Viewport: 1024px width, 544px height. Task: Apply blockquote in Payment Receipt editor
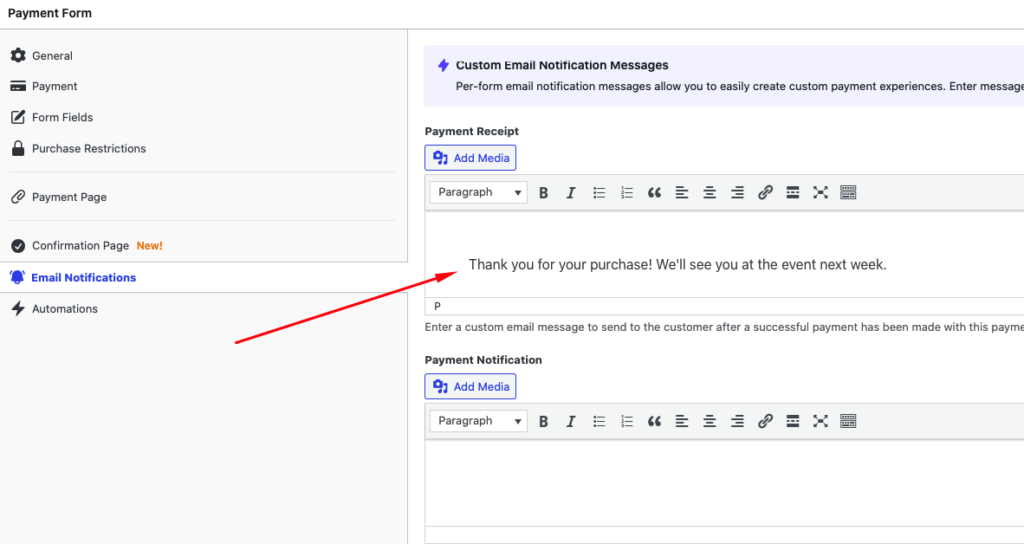[x=654, y=193]
